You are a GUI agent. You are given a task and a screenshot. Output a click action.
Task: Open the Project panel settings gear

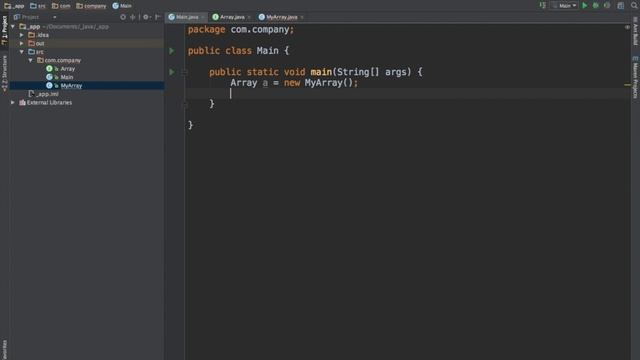(146, 17)
